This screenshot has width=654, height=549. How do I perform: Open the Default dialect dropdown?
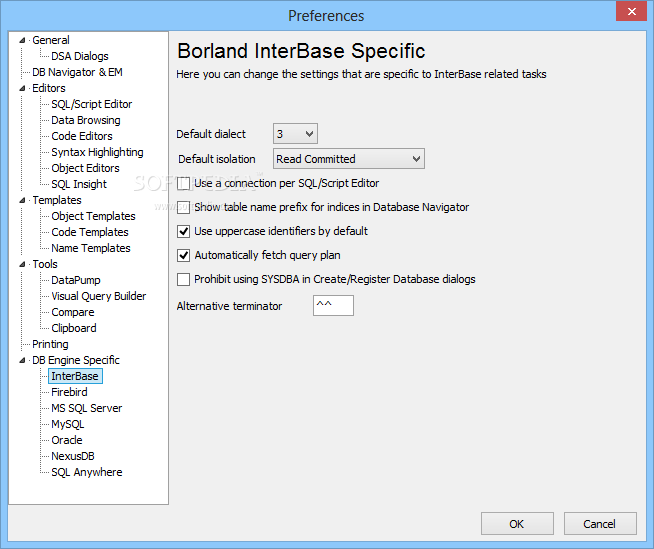pos(295,134)
